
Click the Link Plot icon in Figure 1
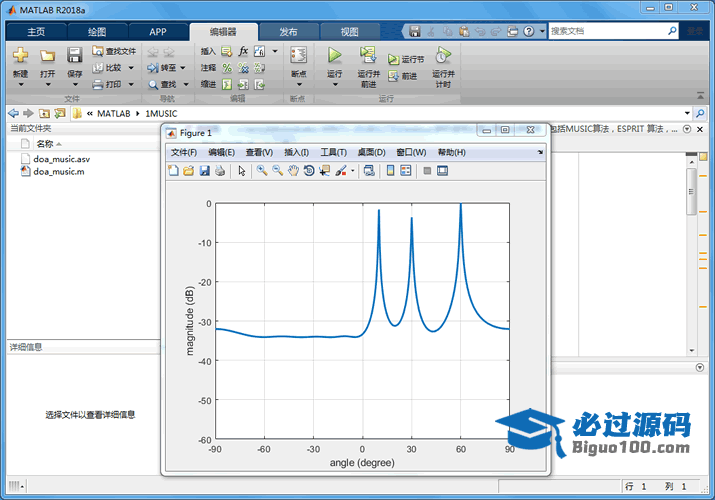click(369, 170)
